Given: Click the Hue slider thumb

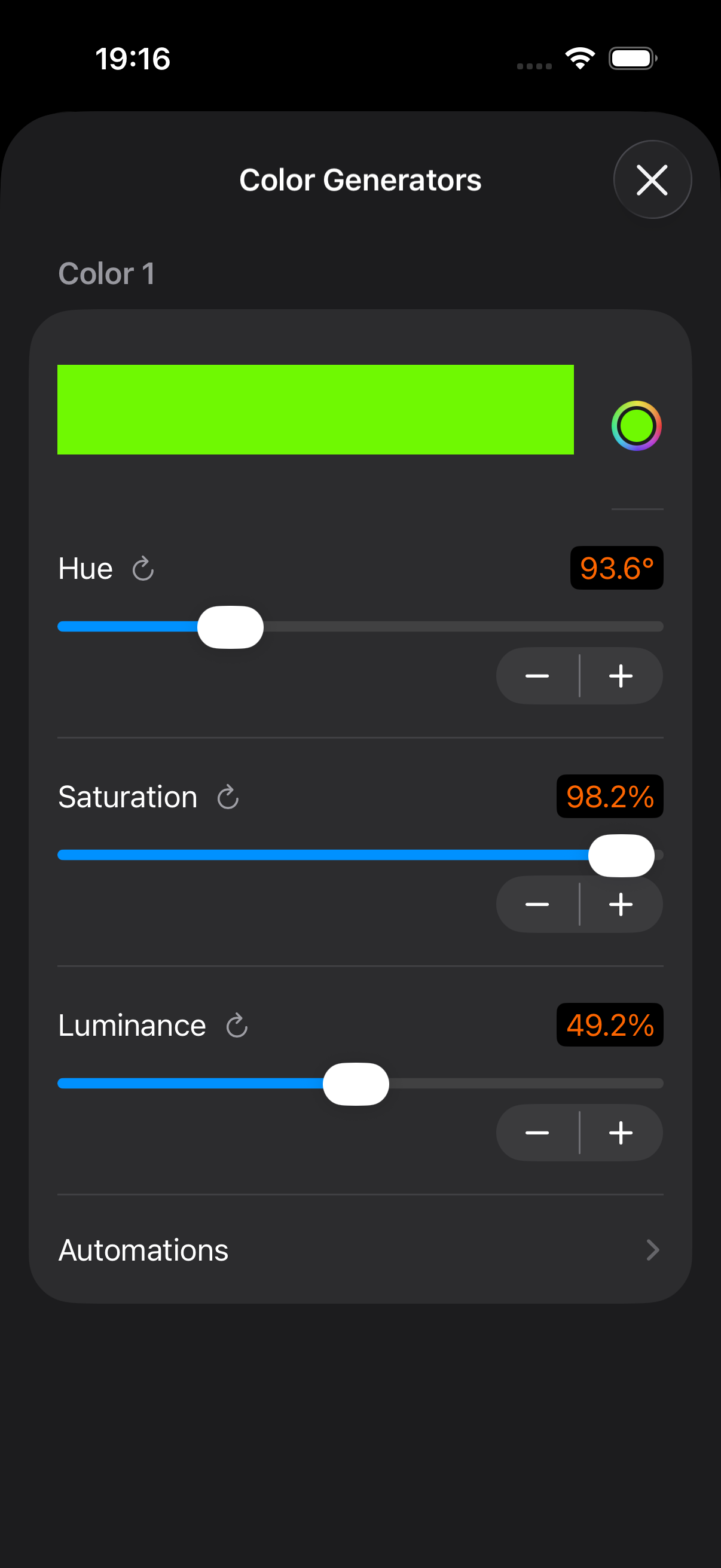Looking at the screenshot, I should (231, 627).
